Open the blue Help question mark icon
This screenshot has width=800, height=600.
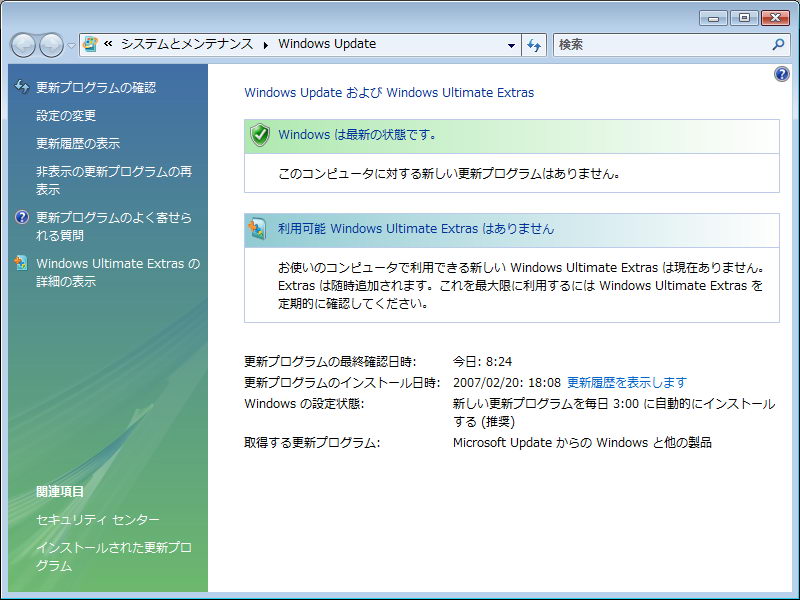(x=781, y=74)
